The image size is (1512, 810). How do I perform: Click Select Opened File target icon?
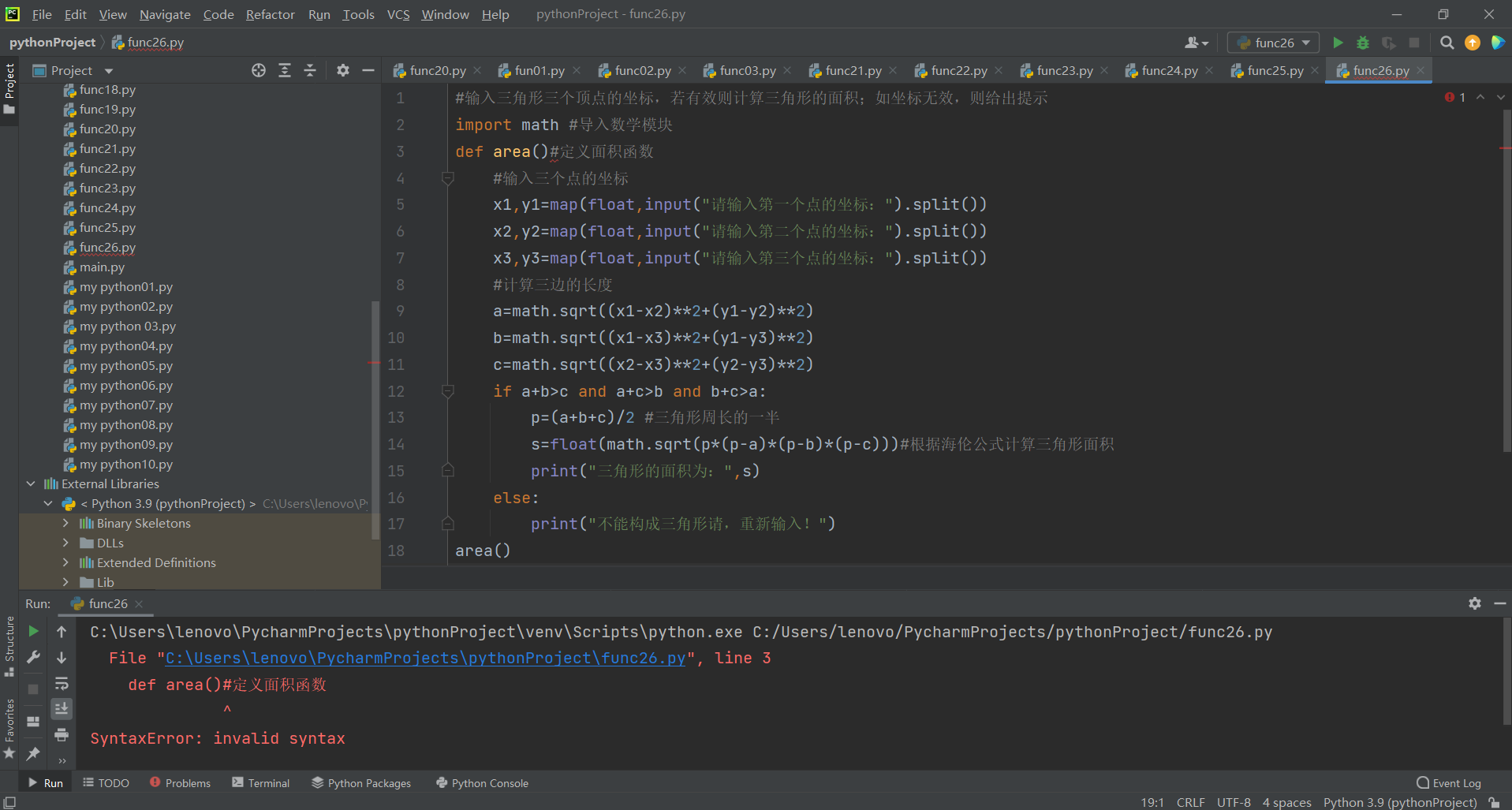259,70
